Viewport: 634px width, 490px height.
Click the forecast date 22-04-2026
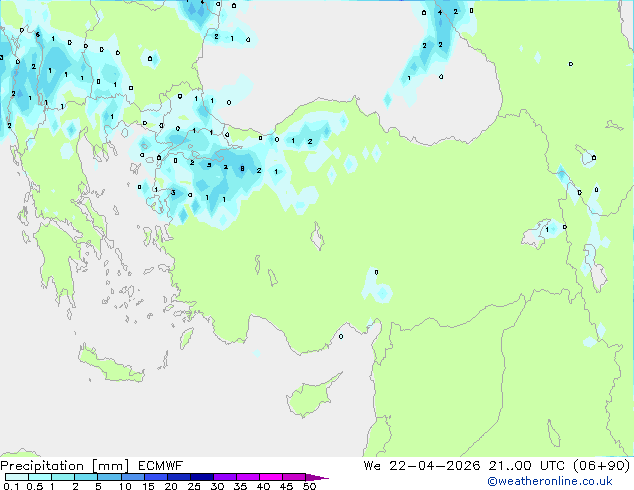tap(435, 466)
